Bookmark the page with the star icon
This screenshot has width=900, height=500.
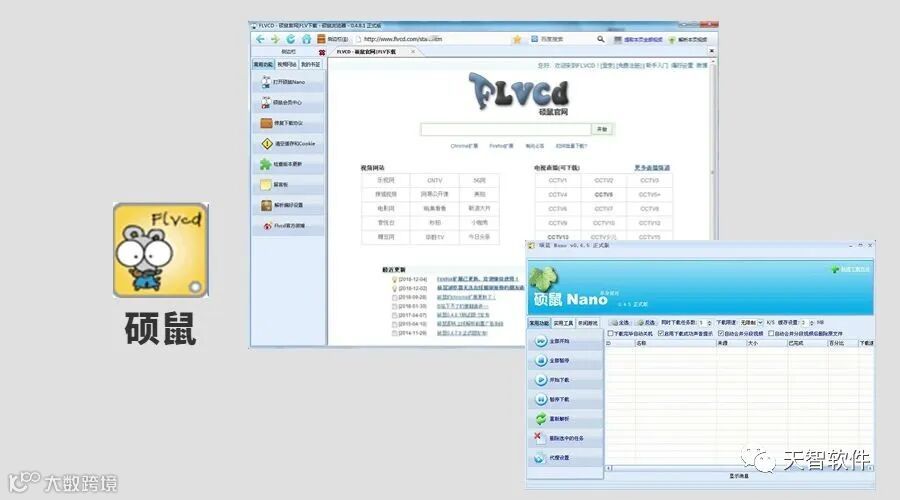(x=517, y=39)
